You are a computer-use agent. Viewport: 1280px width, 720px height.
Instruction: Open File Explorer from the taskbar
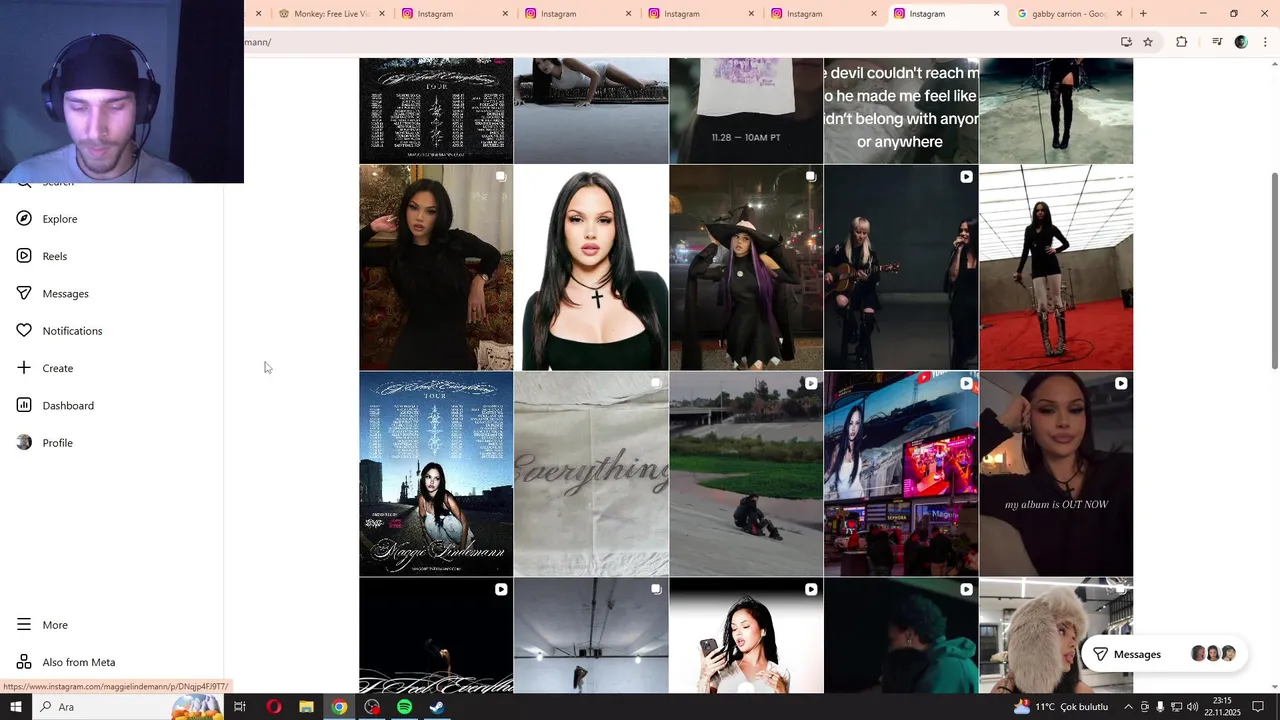(x=306, y=707)
